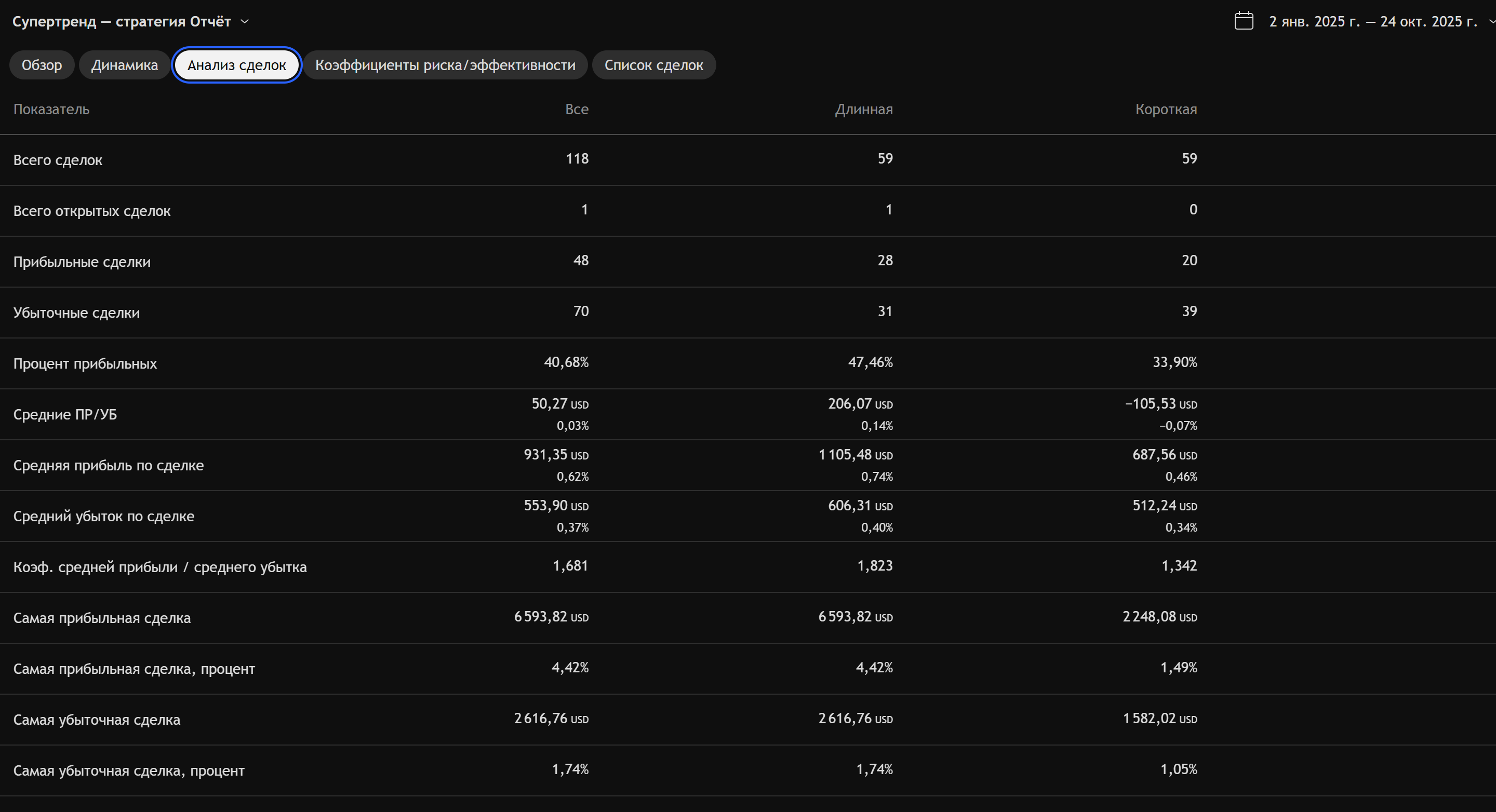1496x812 pixels.
Task: Switch to the Обзор tab
Action: [x=42, y=65]
